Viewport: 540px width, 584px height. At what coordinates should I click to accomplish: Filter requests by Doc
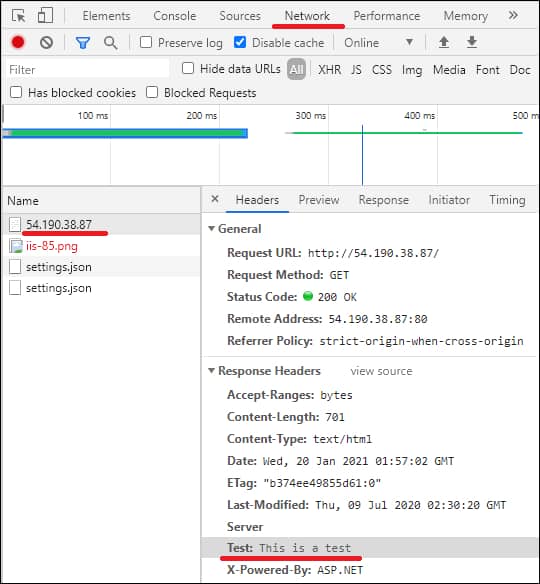pyautogui.click(x=520, y=70)
